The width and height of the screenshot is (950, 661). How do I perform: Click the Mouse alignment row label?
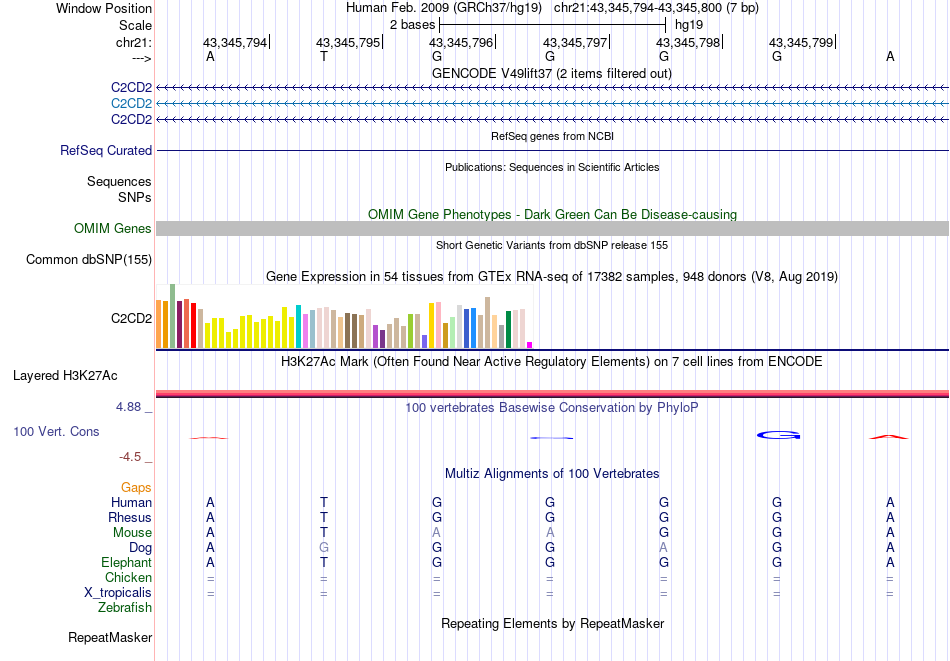click(x=132, y=533)
